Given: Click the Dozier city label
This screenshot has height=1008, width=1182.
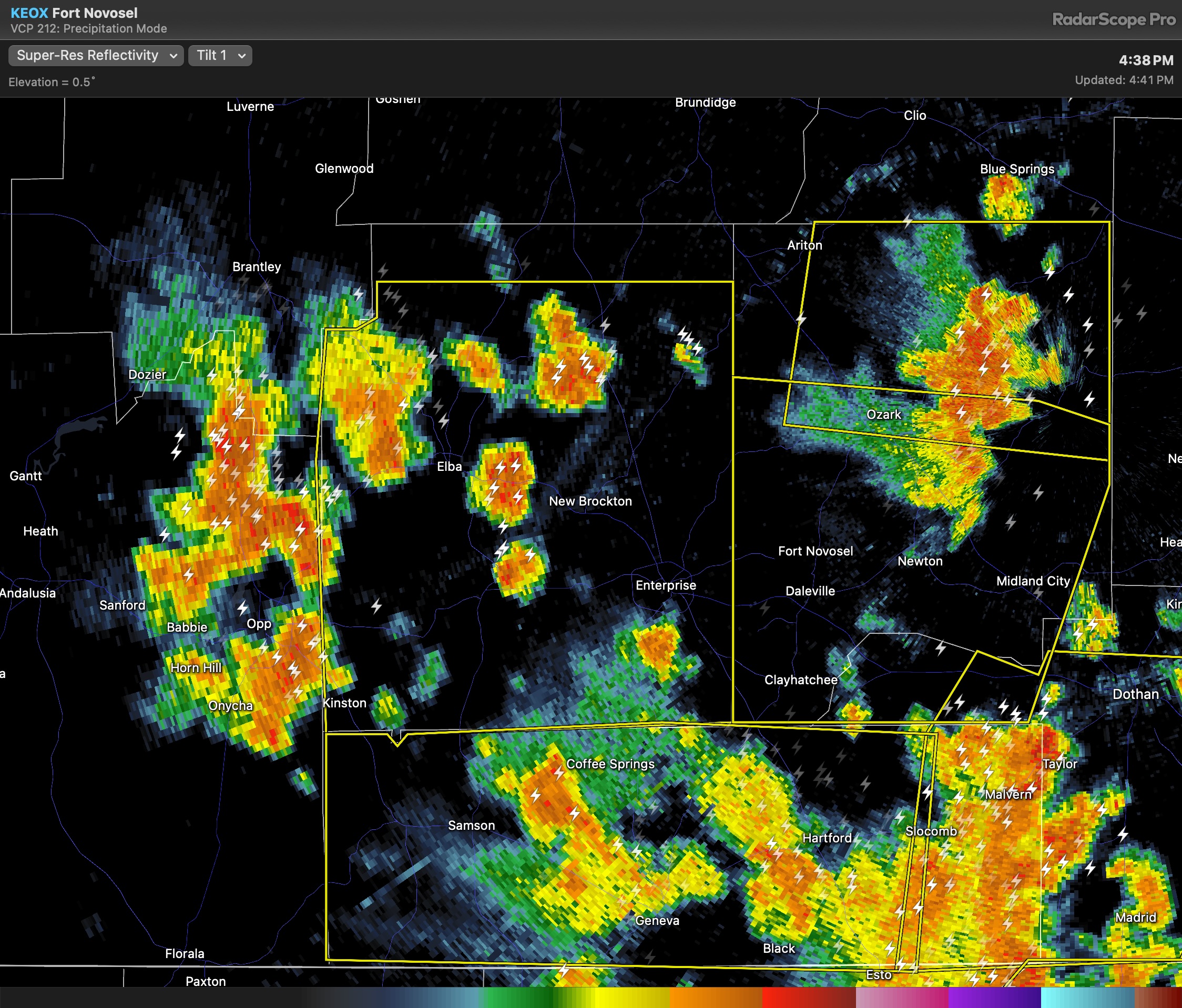Looking at the screenshot, I should coord(147,375).
